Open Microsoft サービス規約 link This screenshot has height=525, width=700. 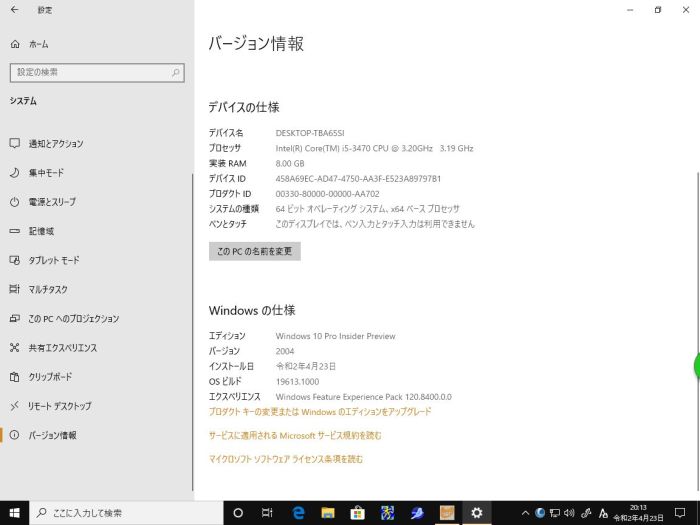(295, 435)
